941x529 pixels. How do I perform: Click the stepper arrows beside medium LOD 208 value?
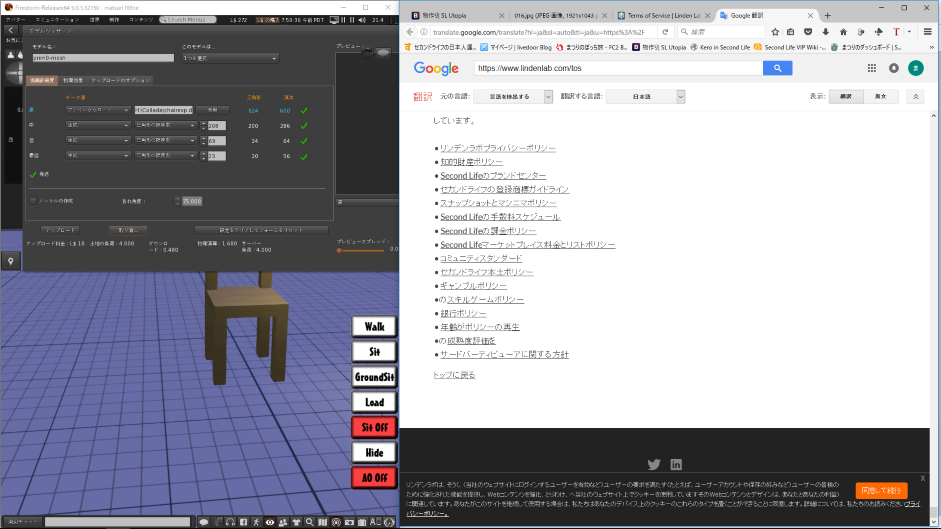pos(203,125)
